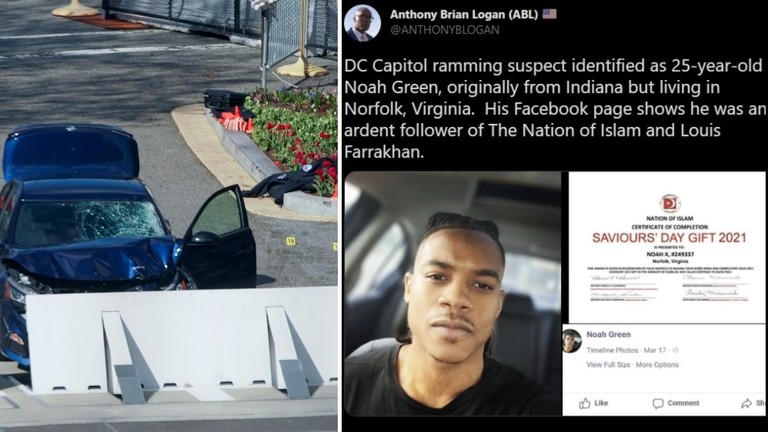
Task: Select View Full Size
Action: pos(608,365)
